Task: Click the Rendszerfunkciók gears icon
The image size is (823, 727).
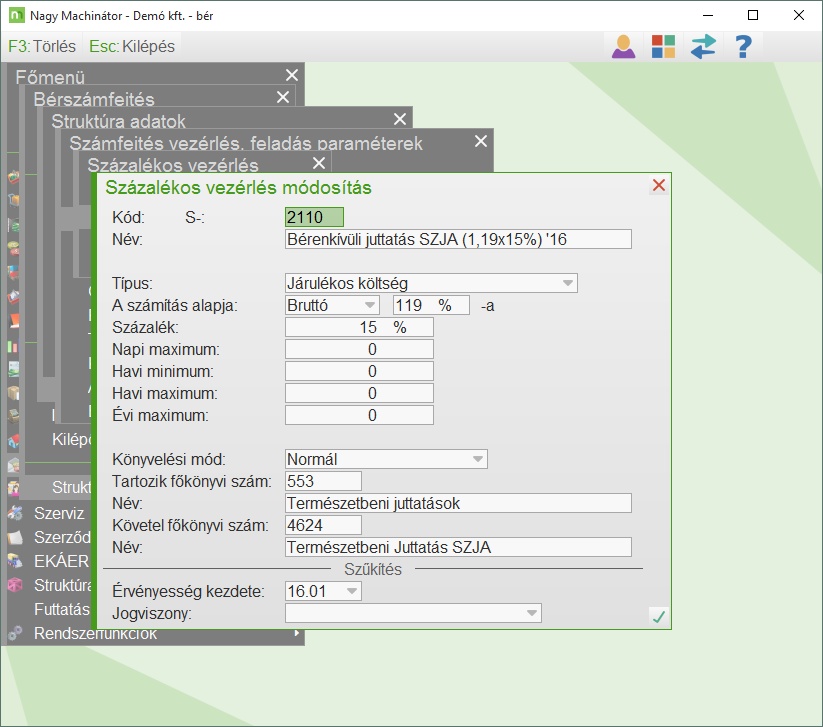Action: click(x=15, y=633)
